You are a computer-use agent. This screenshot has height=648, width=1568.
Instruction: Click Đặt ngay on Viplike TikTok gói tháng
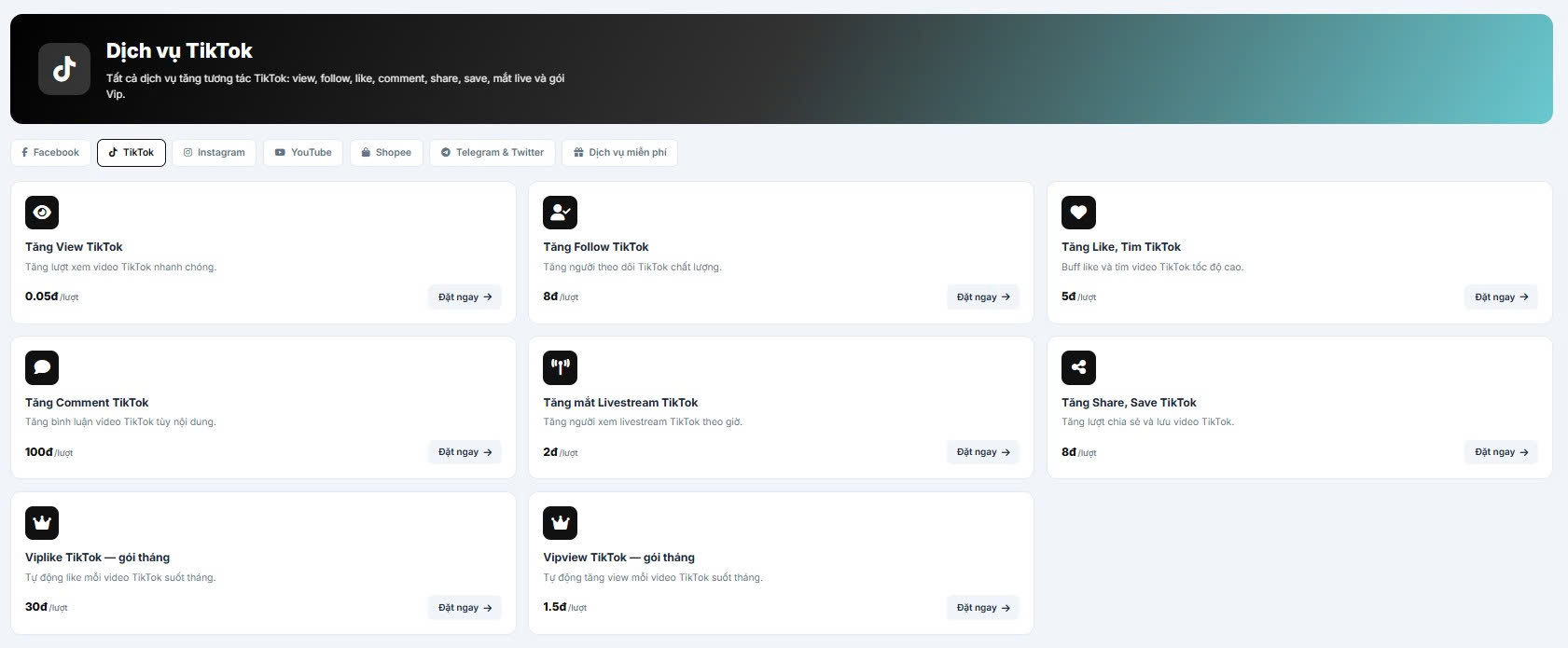pos(465,608)
